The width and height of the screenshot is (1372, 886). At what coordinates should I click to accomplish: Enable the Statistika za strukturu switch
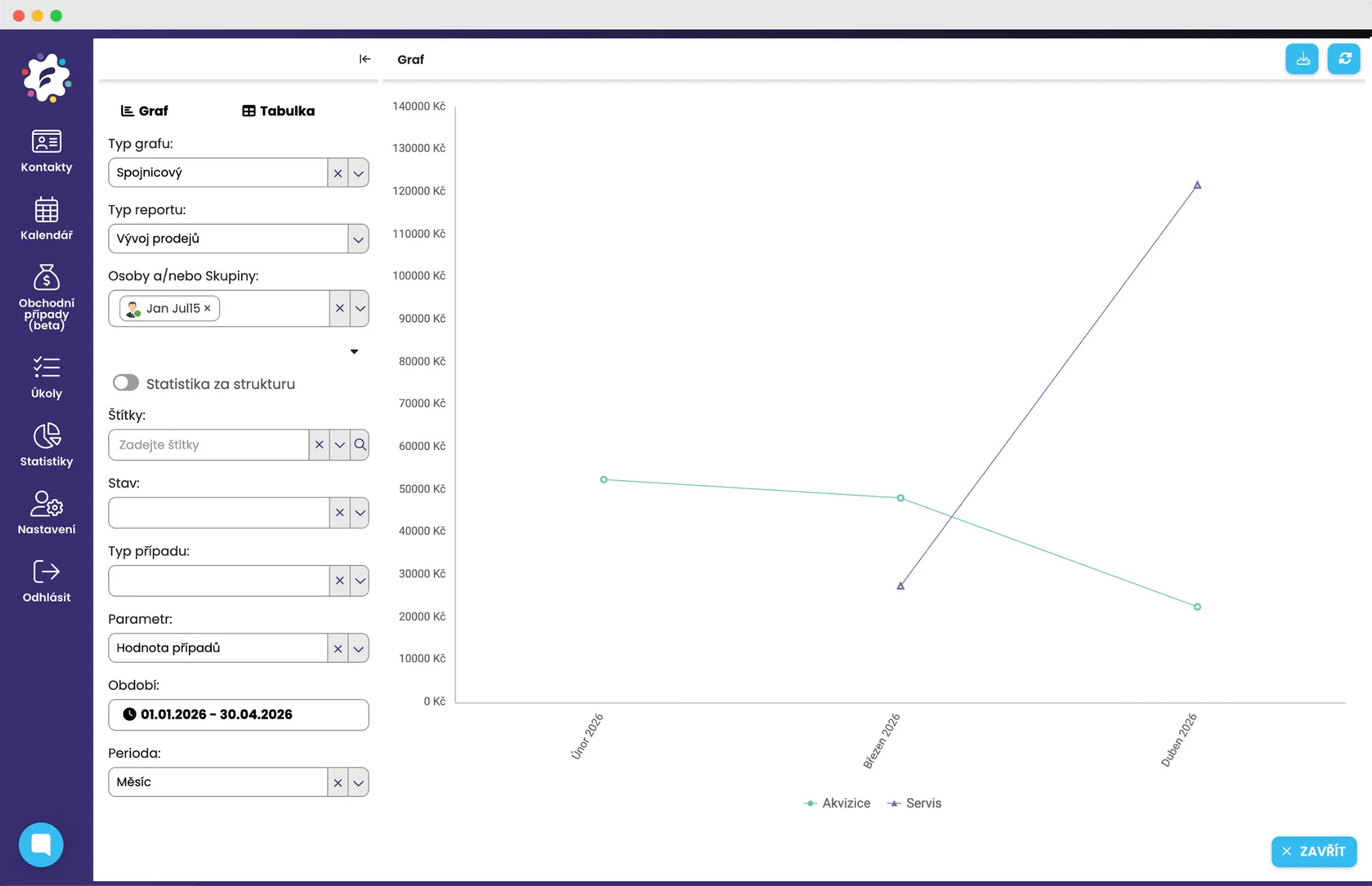126,383
